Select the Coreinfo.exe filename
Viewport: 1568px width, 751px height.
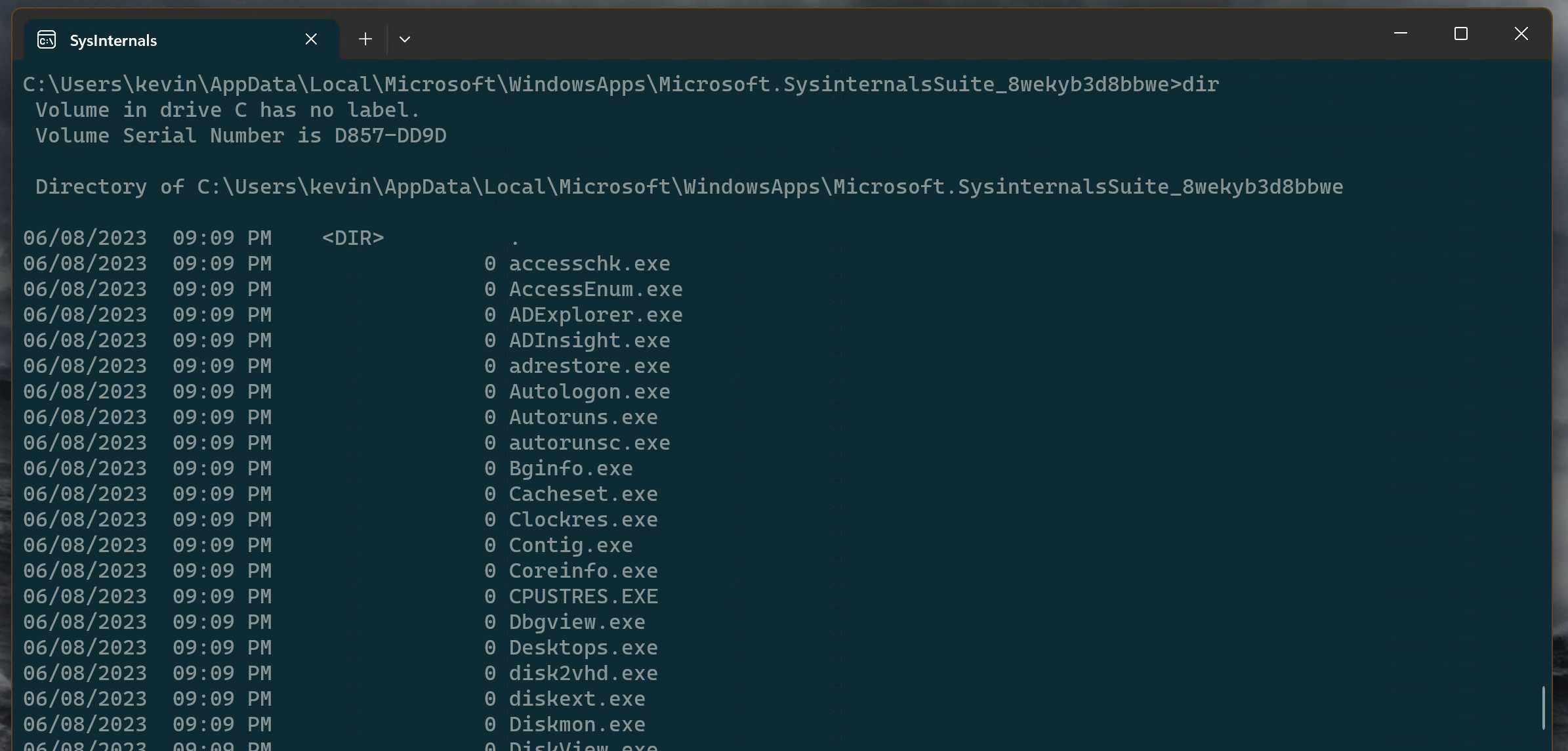[583, 570]
